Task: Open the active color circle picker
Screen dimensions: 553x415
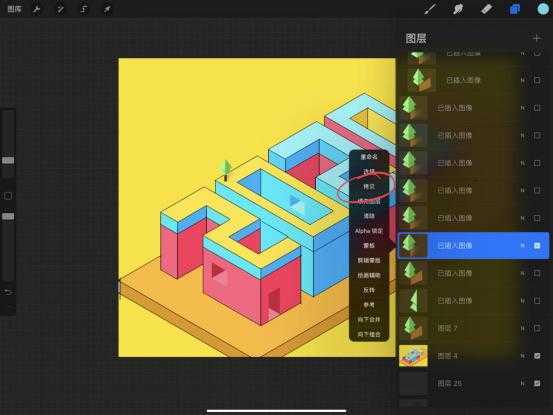Action: [543, 9]
